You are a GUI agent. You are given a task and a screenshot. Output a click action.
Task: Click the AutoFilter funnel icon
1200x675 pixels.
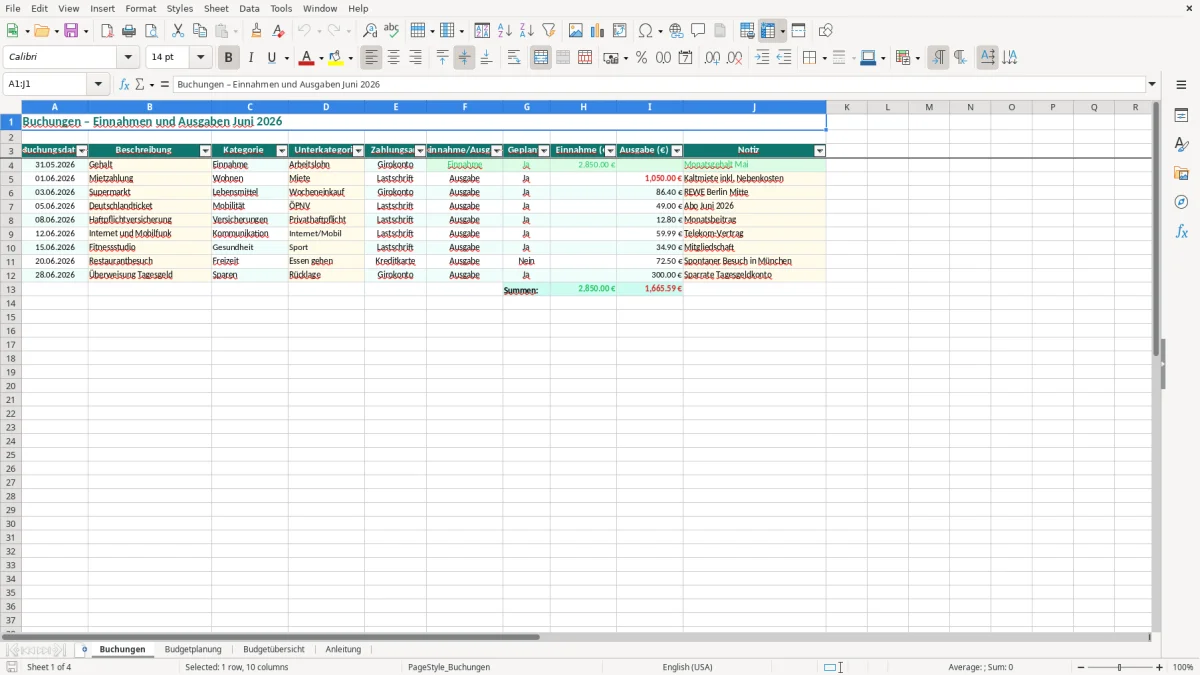pyautogui.click(x=548, y=31)
